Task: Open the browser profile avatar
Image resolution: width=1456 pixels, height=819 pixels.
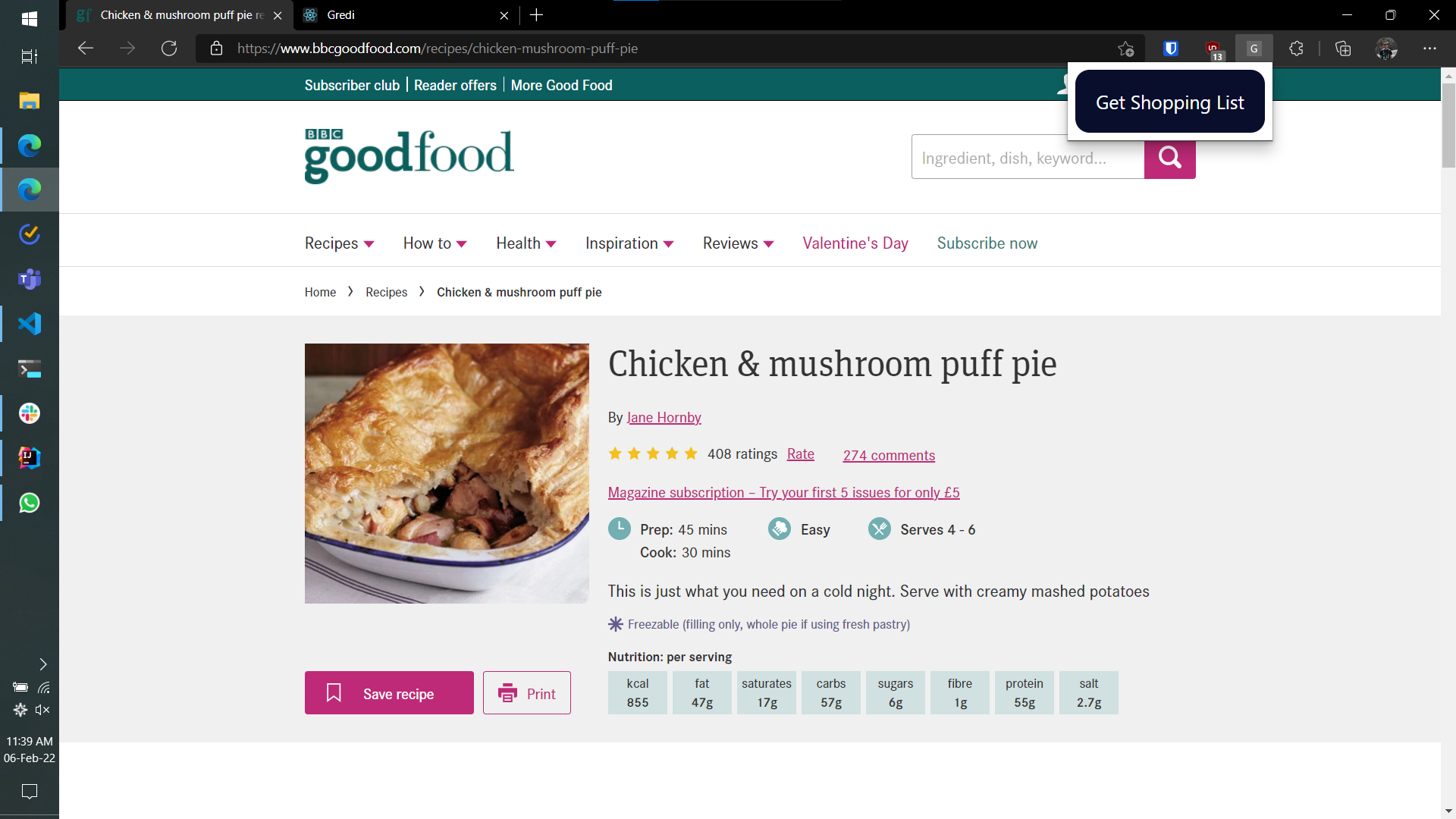Action: (x=1386, y=49)
